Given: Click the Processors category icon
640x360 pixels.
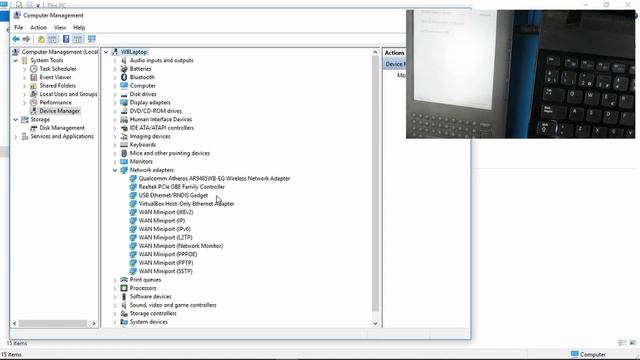Looking at the screenshot, I should (x=124, y=288).
